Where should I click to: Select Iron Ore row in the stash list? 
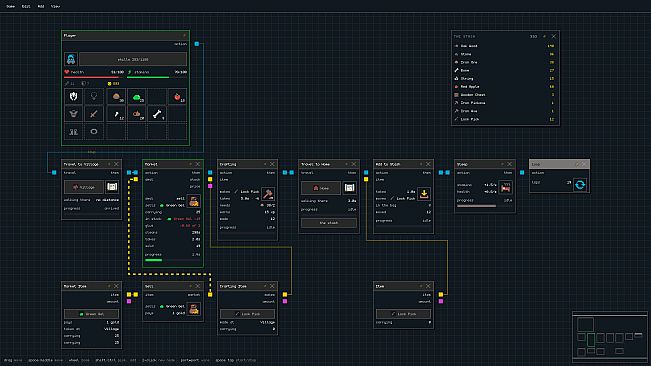coord(505,62)
